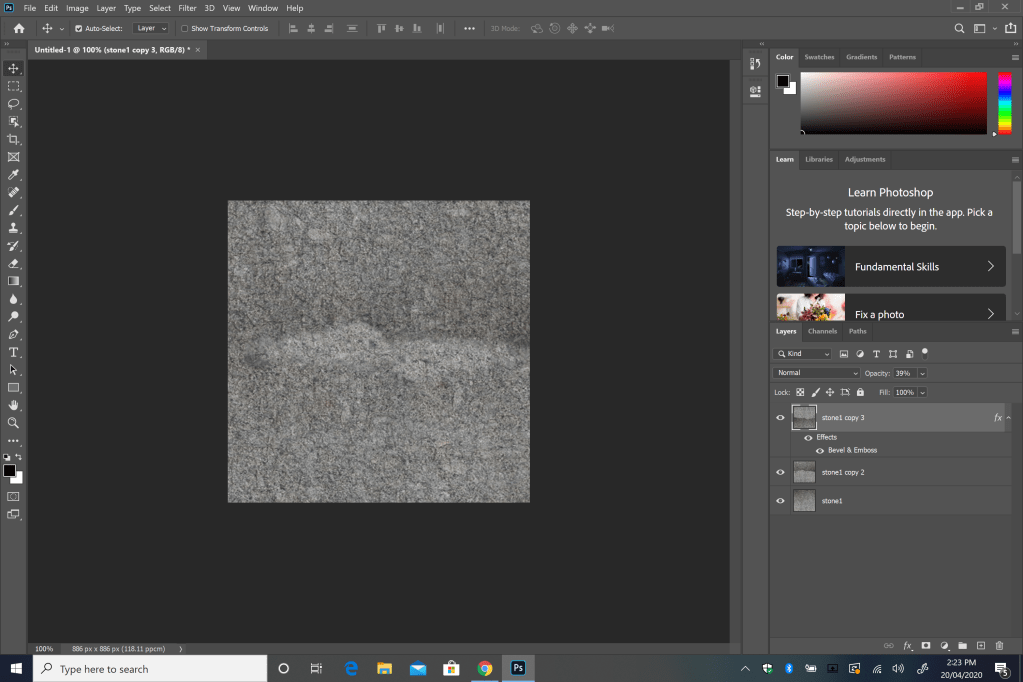Select the Crop tool
The image size is (1023, 682).
pyautogui.click(x=14, y=140)
